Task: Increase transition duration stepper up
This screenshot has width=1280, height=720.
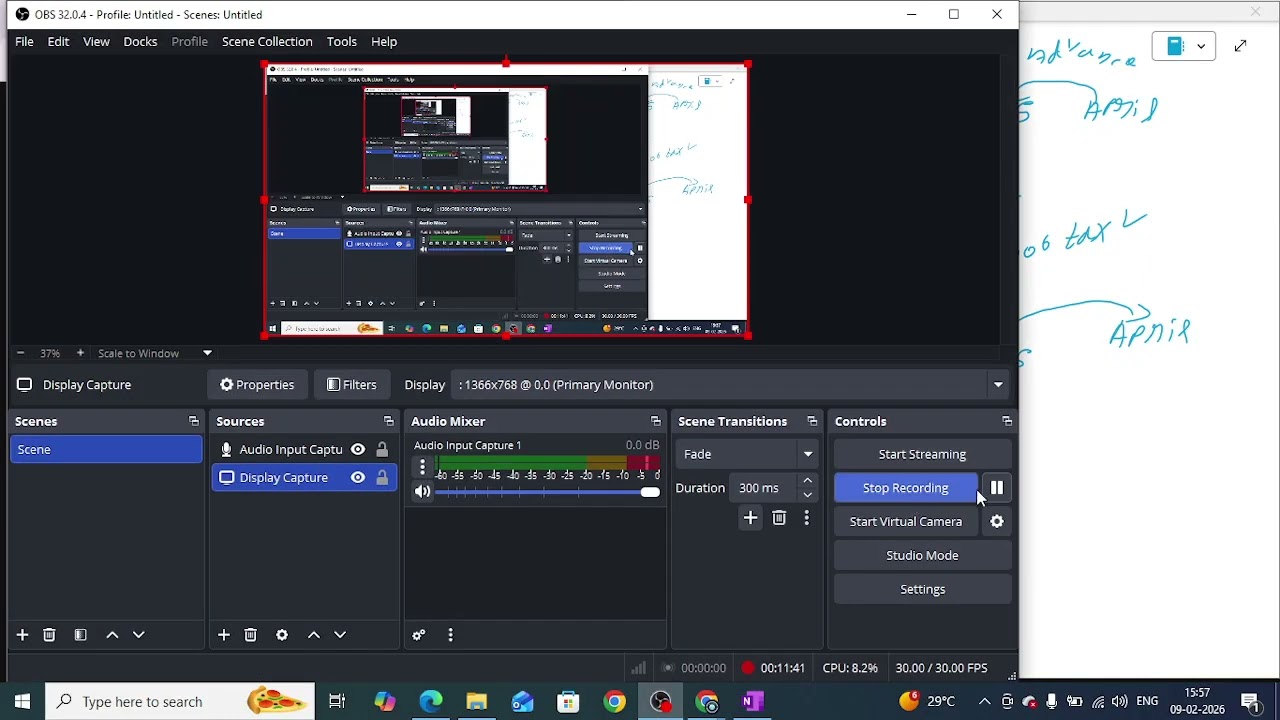Action: point(808,481)
